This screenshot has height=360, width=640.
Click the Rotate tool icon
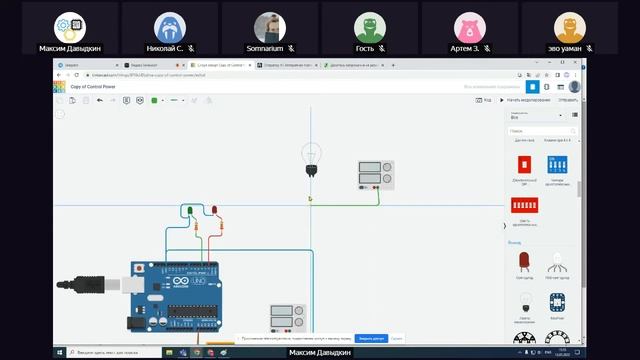pos(194,100)
